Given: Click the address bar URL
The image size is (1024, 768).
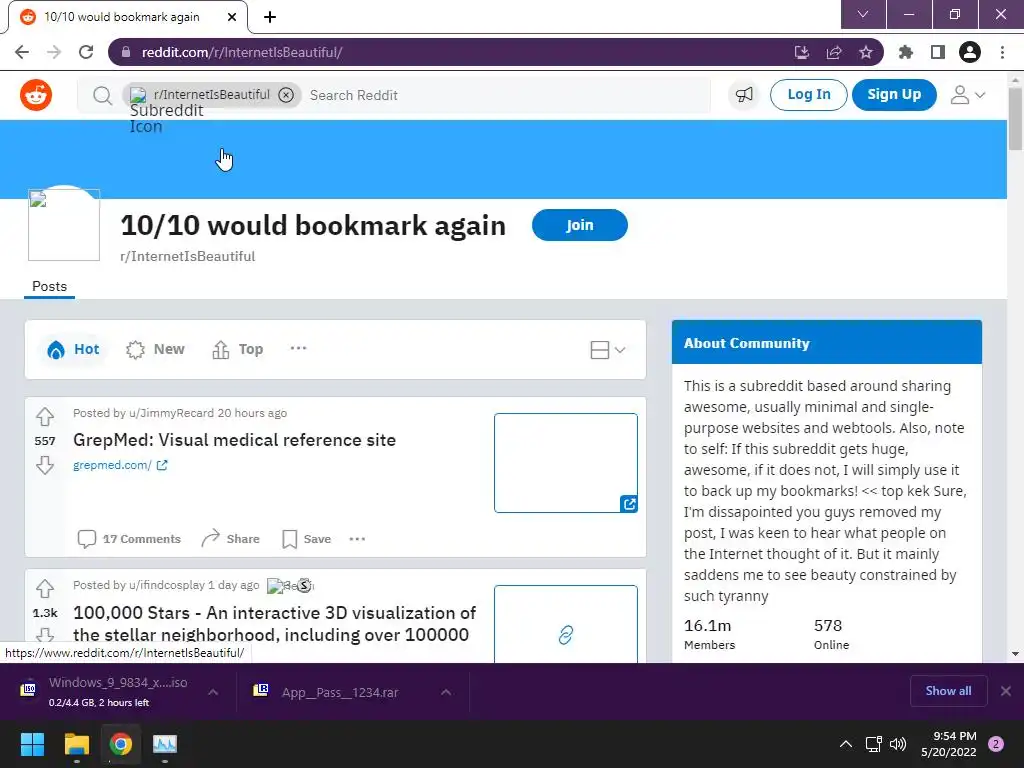Looking at the screenshot, I should (242, 52).
